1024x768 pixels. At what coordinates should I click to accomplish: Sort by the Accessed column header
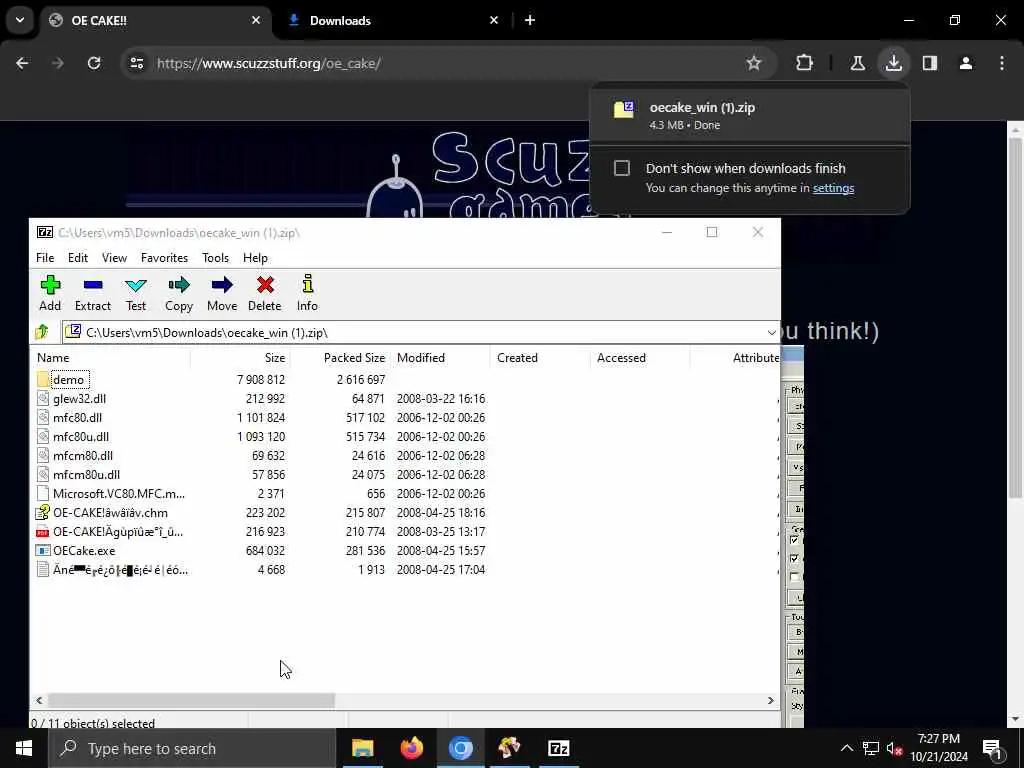pos(640,358)
